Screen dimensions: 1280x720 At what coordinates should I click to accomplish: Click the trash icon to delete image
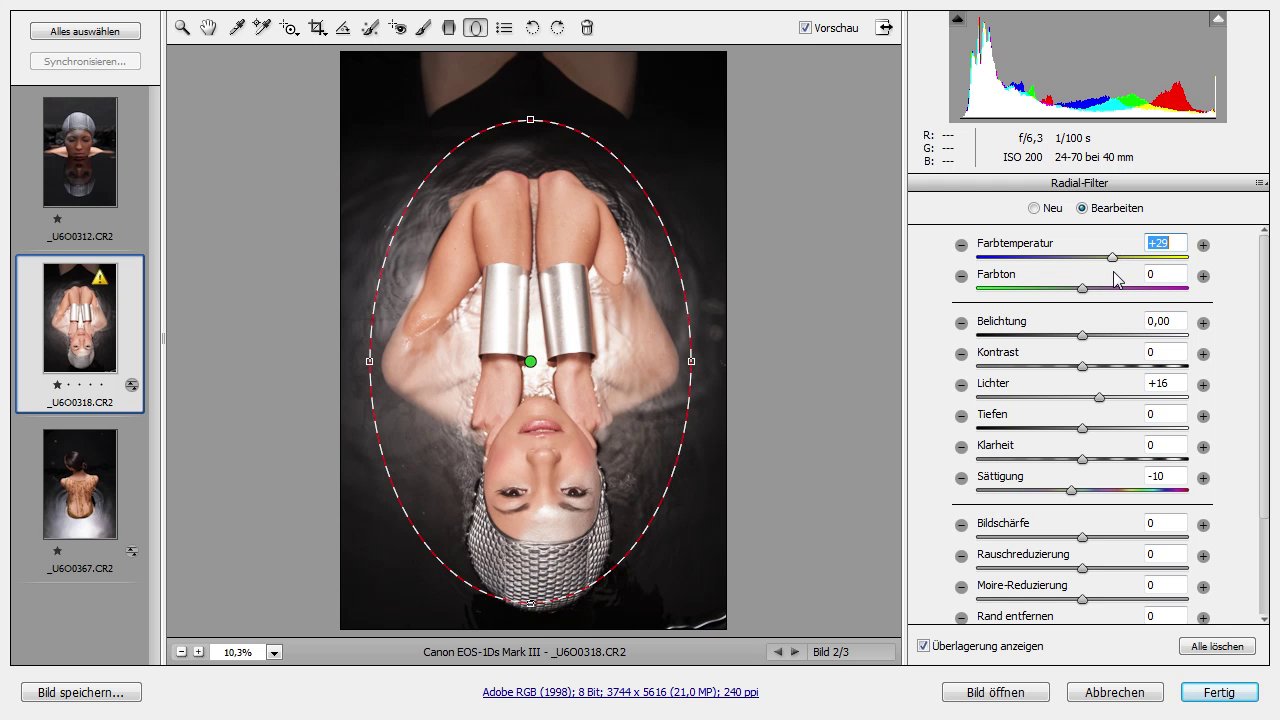tap(587, 28)
